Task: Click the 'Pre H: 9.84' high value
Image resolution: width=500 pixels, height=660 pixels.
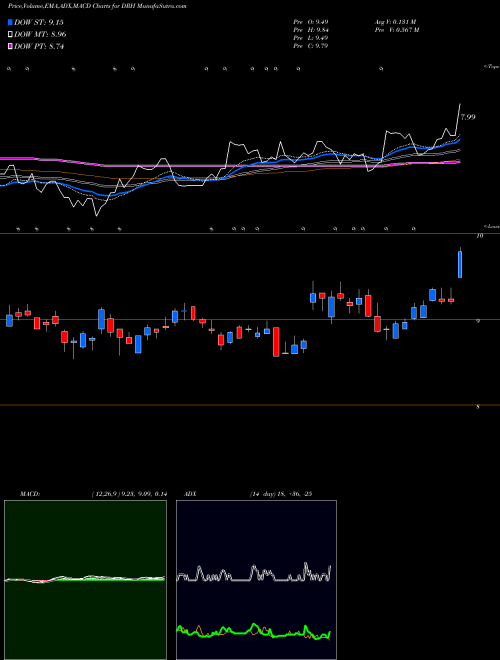Action: point(311,30)
